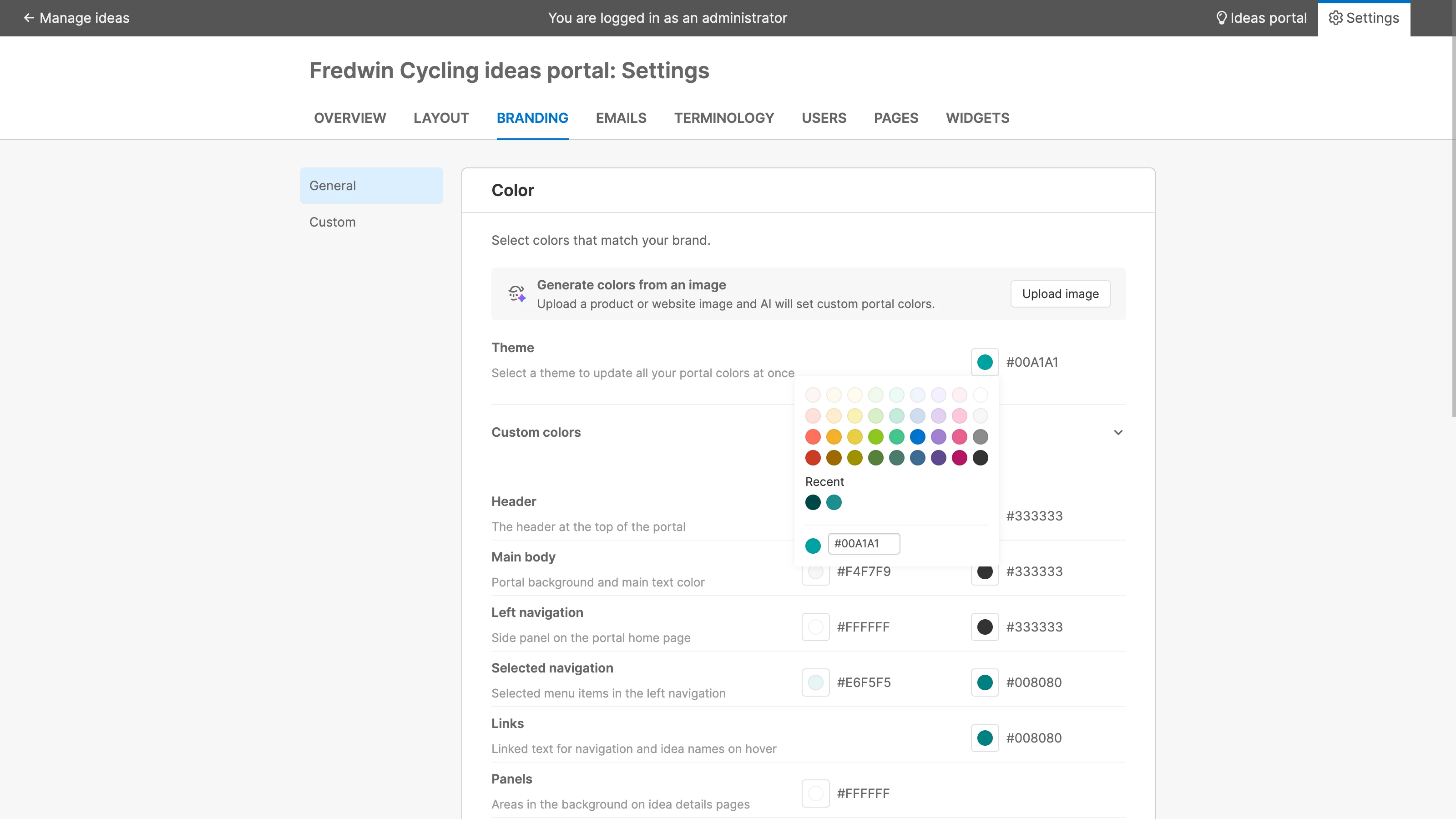Click the hex input field showing #00A1A1

(x=864, y=544)
